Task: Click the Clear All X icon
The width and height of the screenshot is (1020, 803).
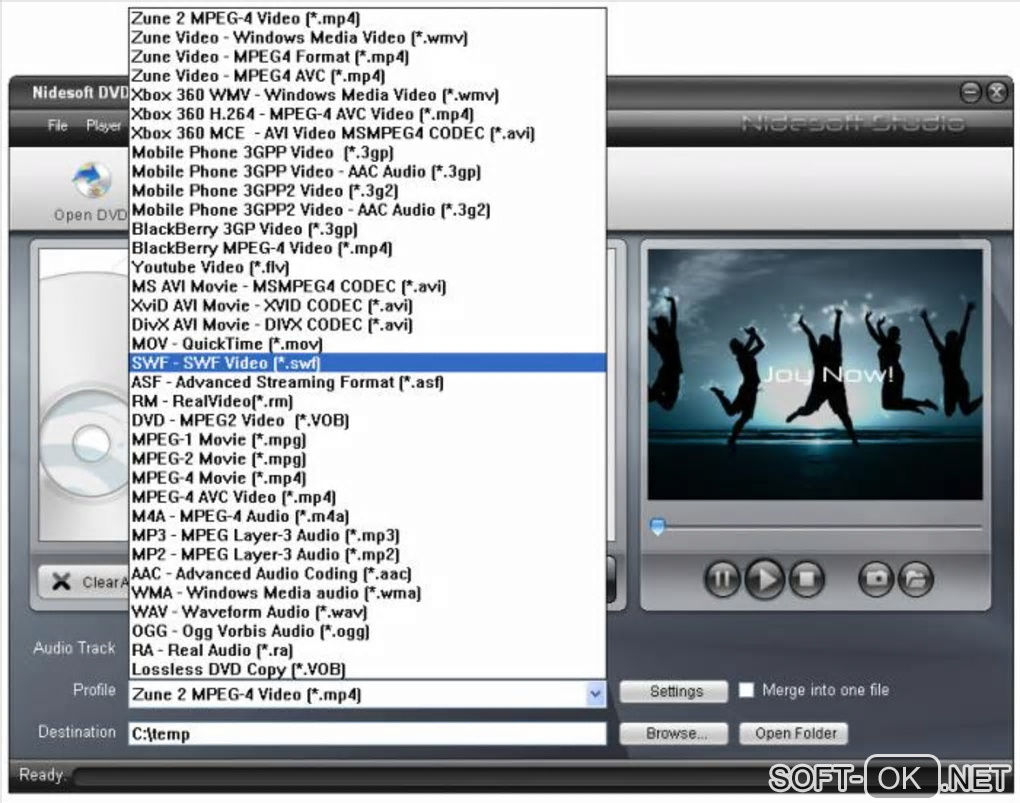Action: [x=61, y=582]
